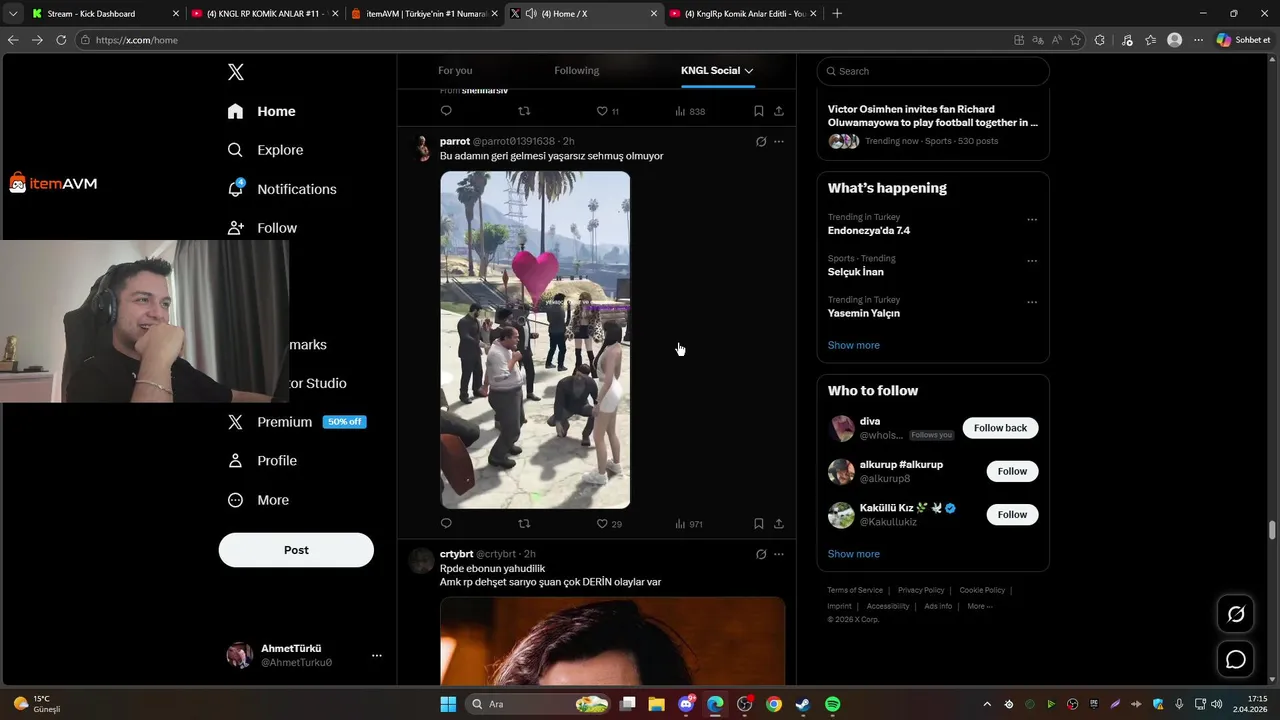
Task: Switch to itemAVM browser tab
Action: (425, 14)
